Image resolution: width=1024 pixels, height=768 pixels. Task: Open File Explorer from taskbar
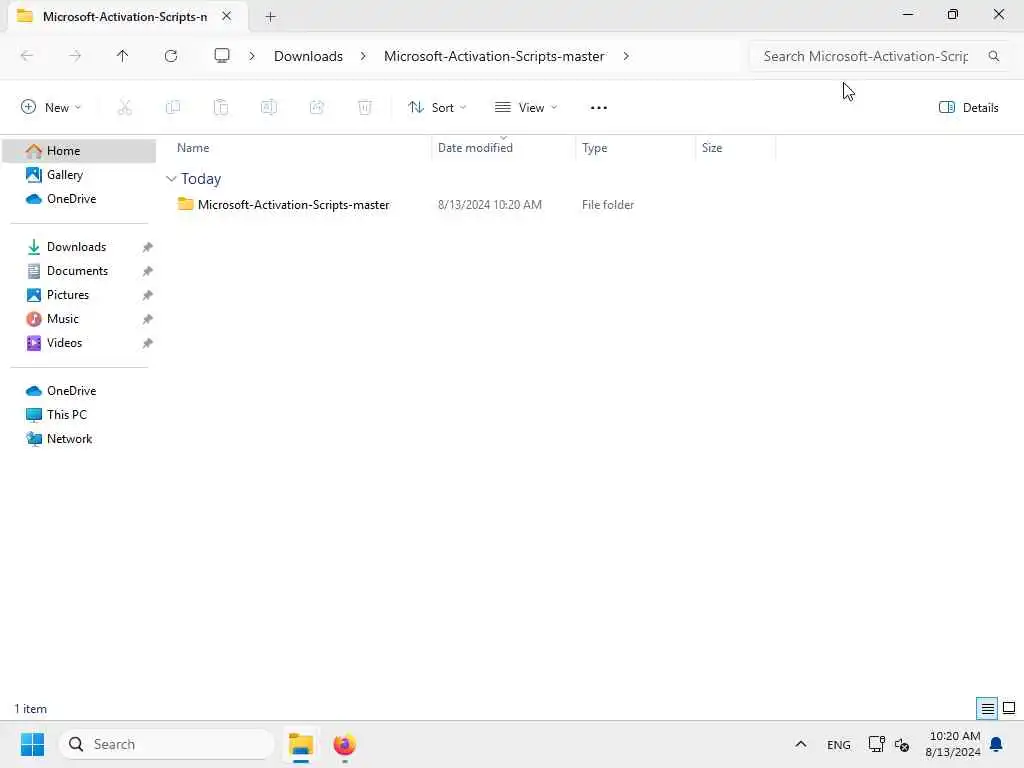[301, 744]
